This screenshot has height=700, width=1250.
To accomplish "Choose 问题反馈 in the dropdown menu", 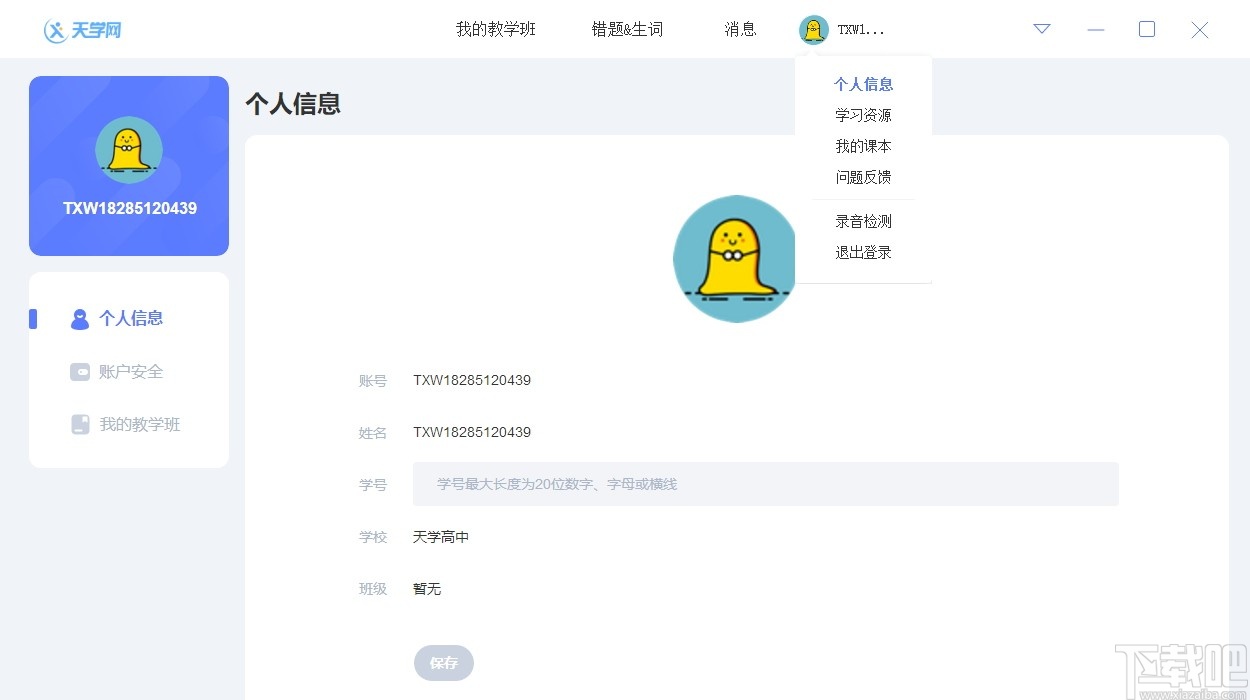I will (862, 177).
